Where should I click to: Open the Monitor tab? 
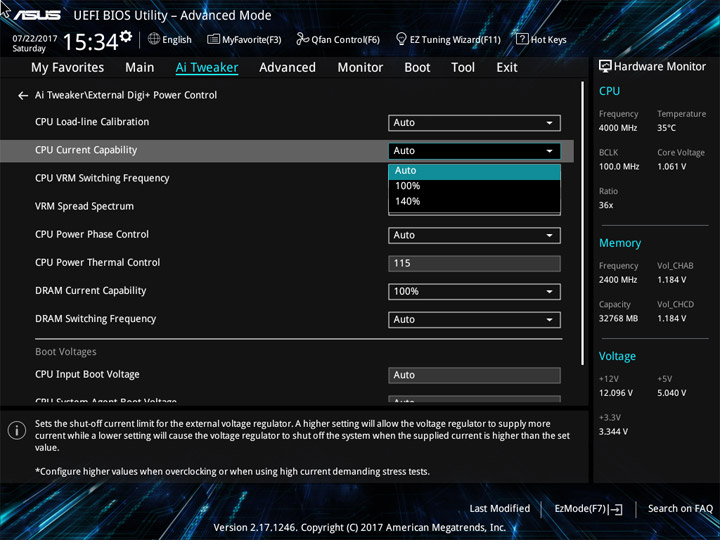360,68
